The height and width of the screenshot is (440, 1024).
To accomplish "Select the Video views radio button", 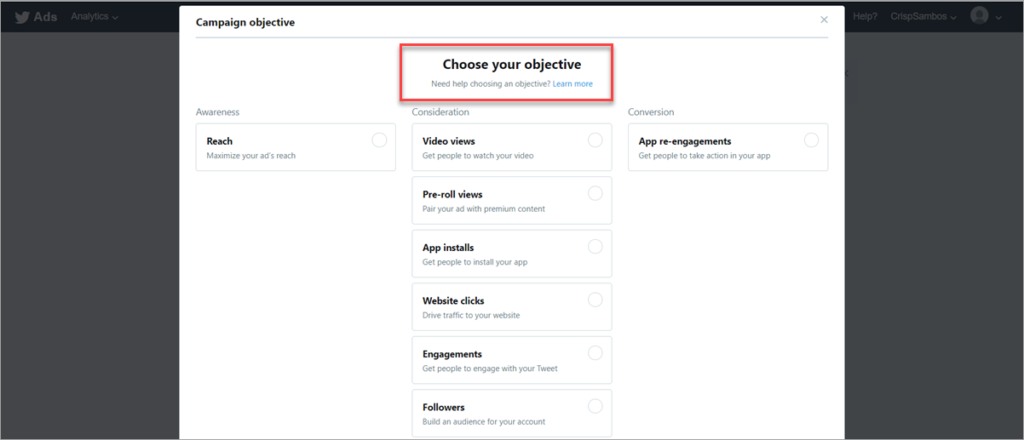I will click(x=595, y=140).
